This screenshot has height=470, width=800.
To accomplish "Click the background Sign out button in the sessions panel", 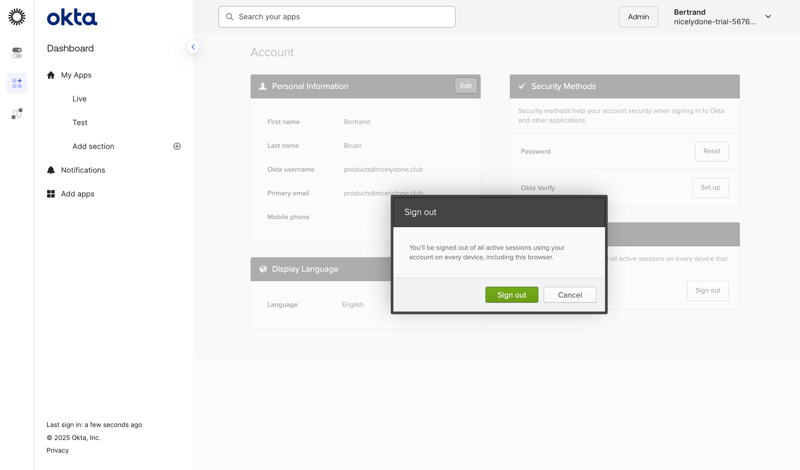I will point(708,290).
